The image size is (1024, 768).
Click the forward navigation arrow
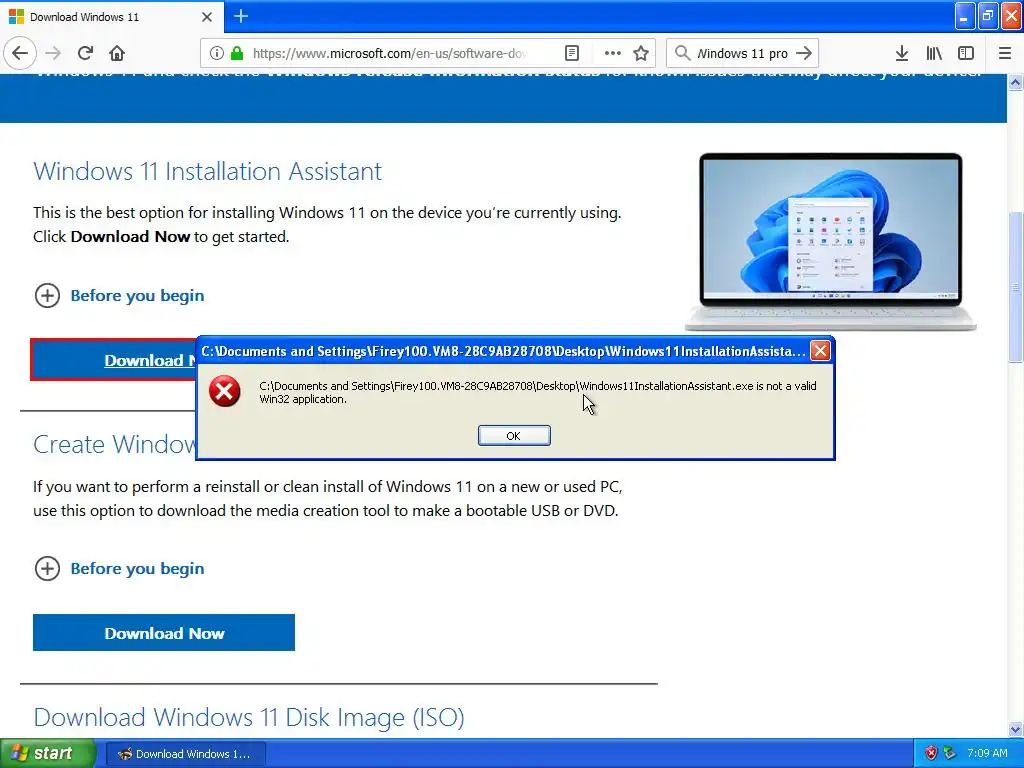[54, 53]
